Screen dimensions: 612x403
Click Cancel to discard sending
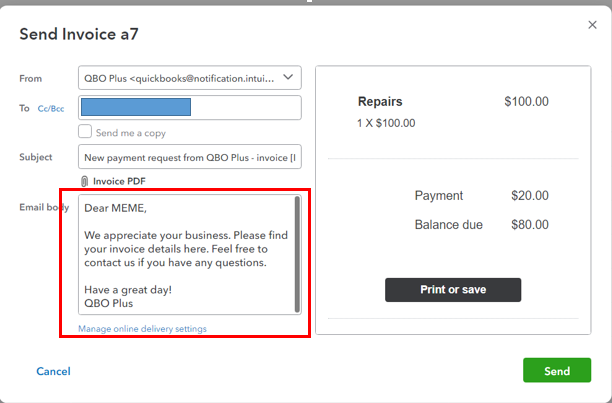coord(53,371)
